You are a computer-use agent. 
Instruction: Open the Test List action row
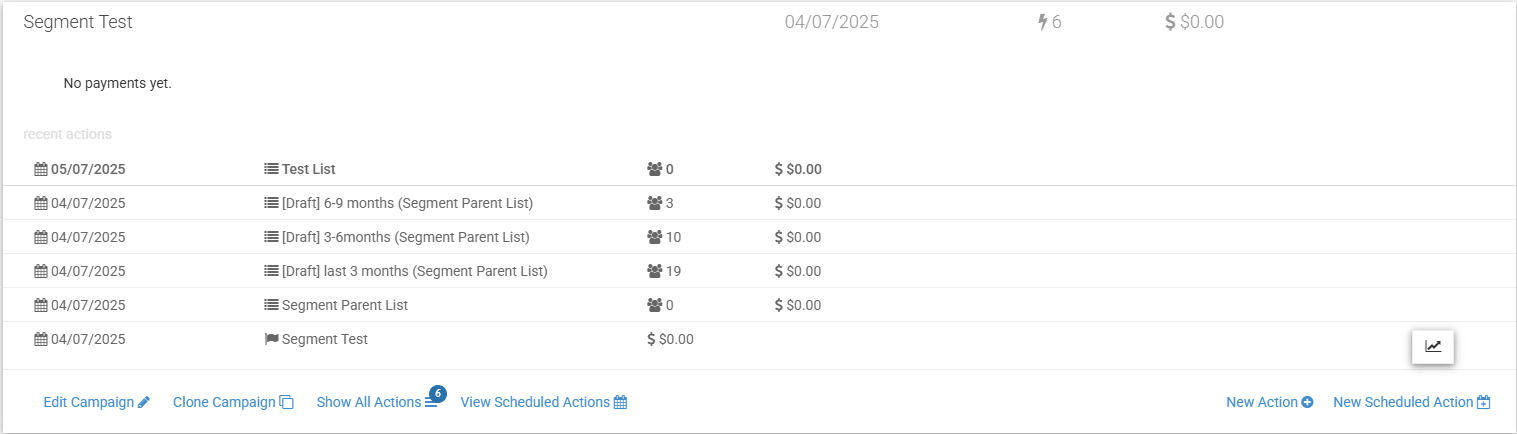pos(758,169)
